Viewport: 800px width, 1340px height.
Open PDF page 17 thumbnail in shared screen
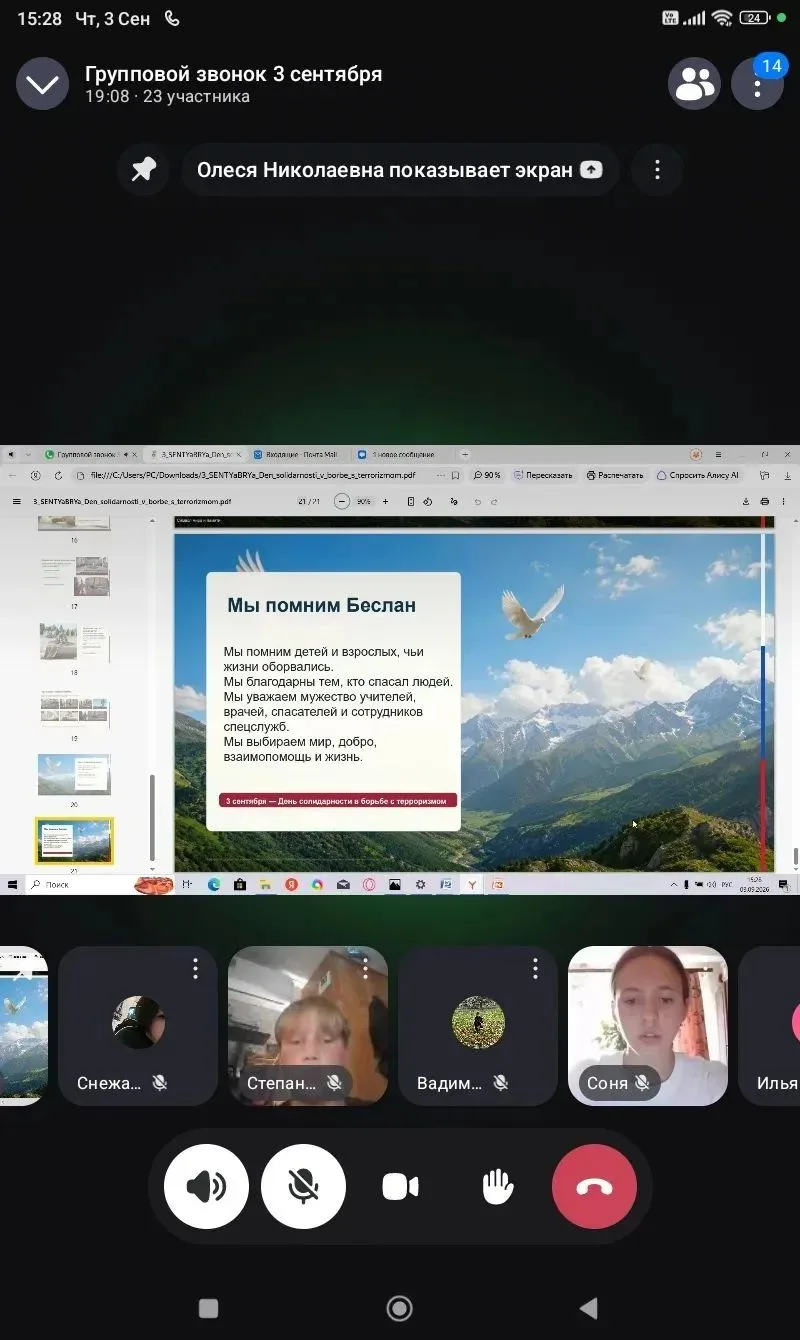pos(75,577)
